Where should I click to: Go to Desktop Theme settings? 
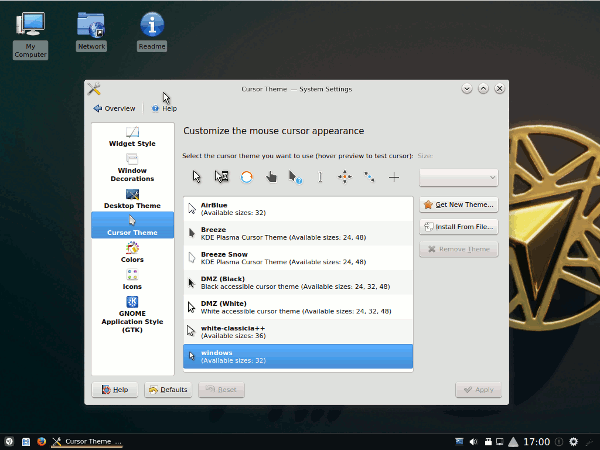tap(132, 198)
